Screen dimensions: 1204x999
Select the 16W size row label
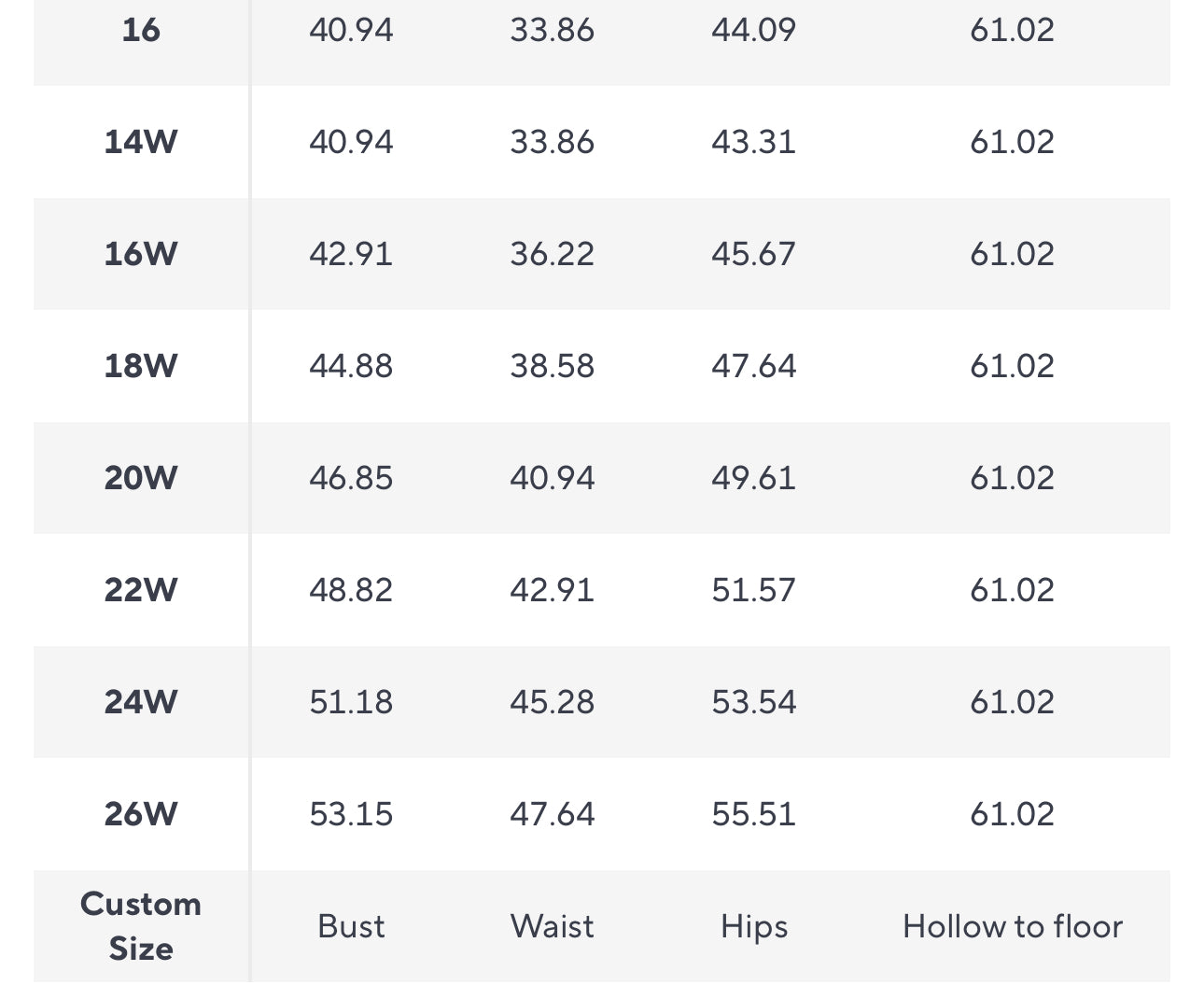[141, 254]
